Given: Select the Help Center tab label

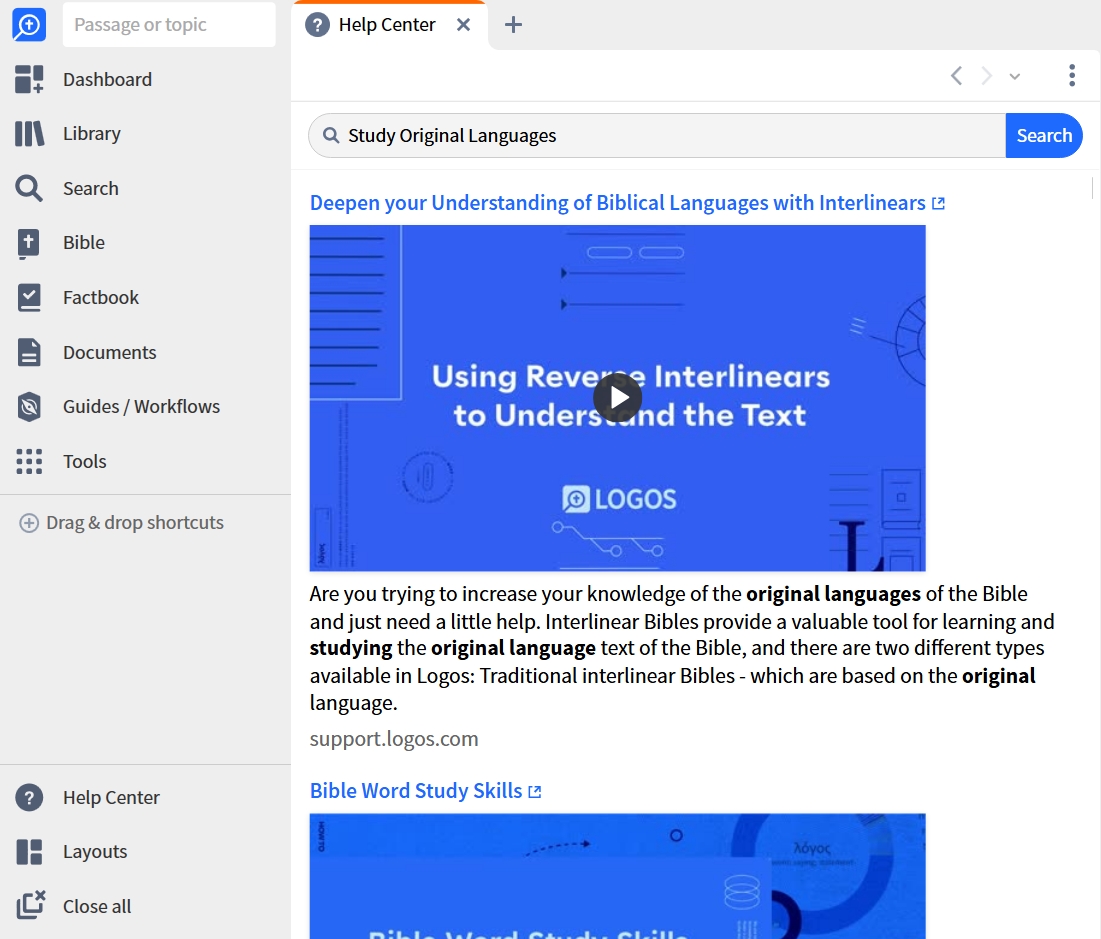Looking at the screenshot, I should click(x=387, y=25).
